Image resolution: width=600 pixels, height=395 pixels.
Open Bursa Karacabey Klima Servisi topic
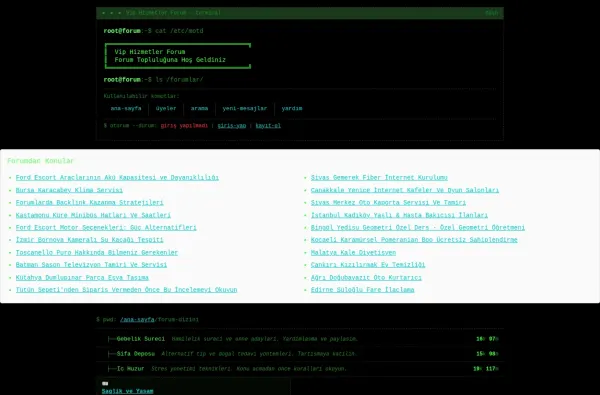coord(69,190)
